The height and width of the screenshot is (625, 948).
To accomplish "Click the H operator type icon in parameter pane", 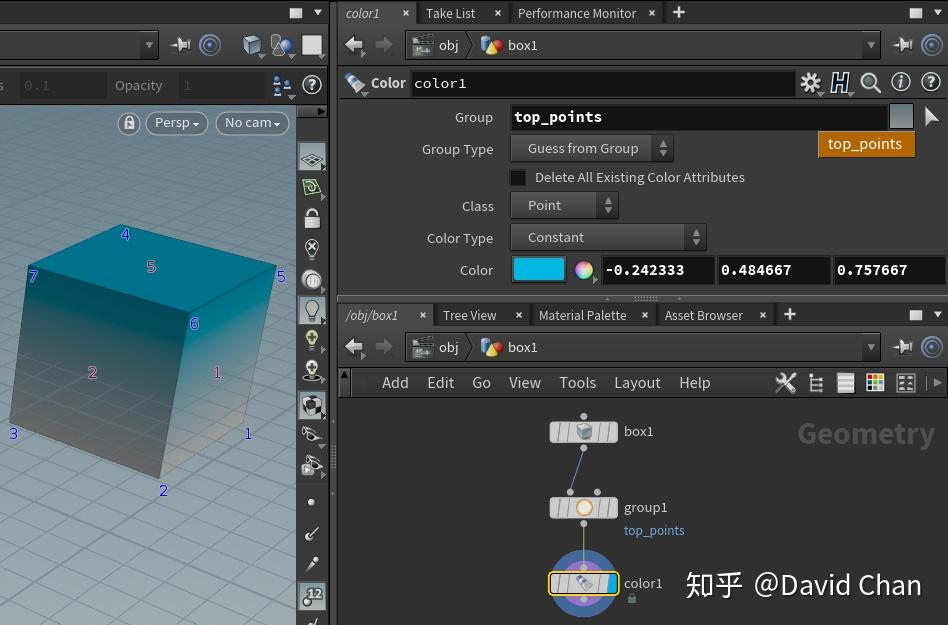I will pyautogui.click(x=840, y=84).
